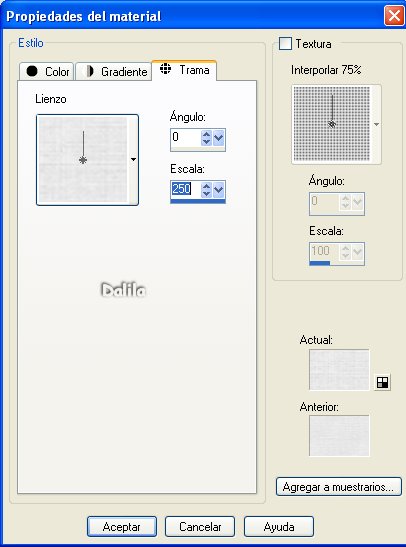Click the black circle icon on Color tab

coord(32,71)
